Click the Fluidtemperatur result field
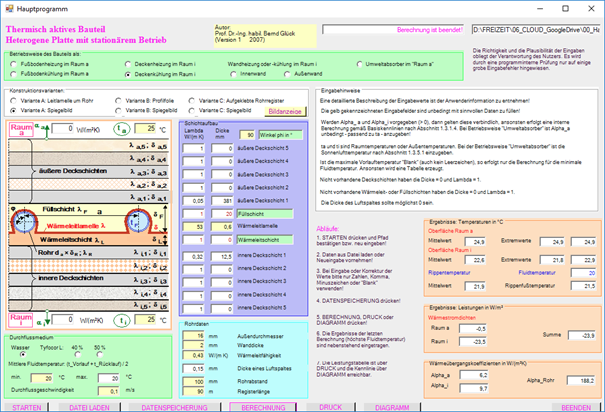This screenshot has height=412, width=605. pos(584,273)
